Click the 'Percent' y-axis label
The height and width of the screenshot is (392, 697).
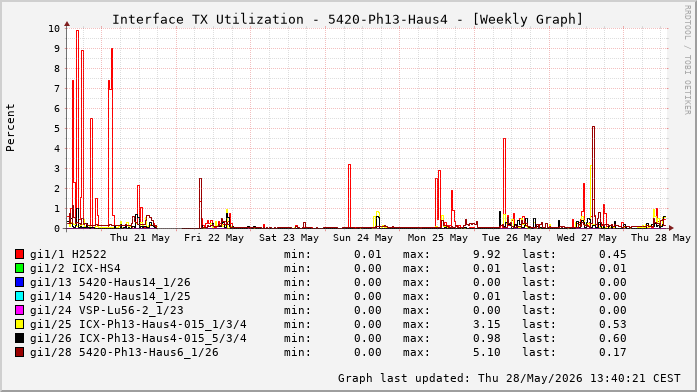[x=10, y=128]
